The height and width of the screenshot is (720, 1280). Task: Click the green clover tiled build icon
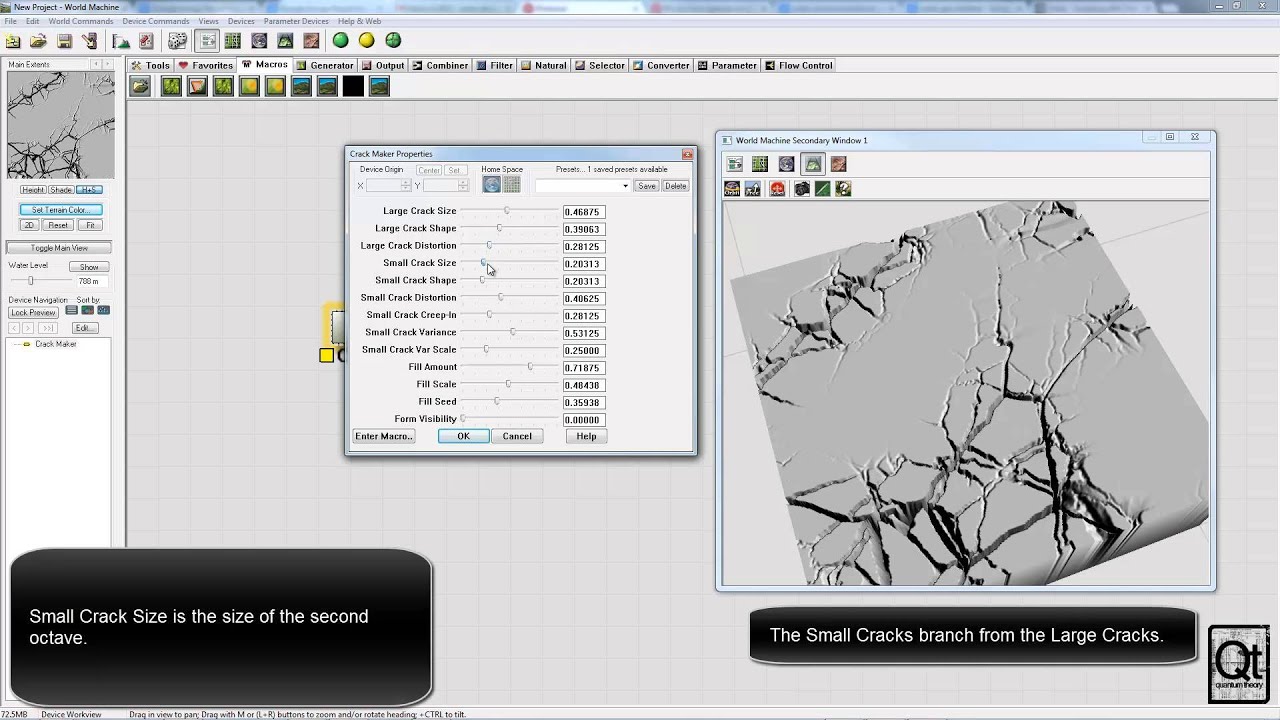[393, 41]
